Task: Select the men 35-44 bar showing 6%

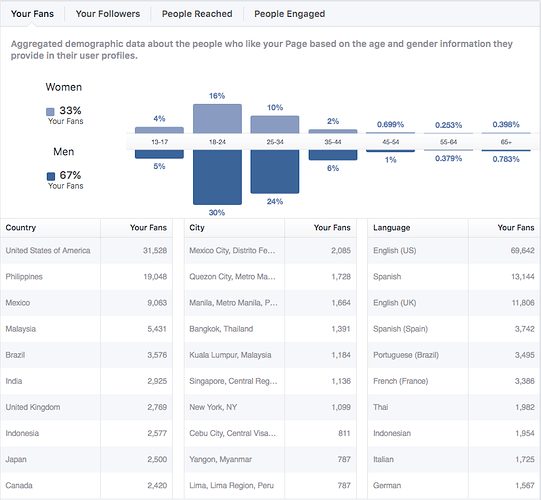Action: tap(333, 155)
